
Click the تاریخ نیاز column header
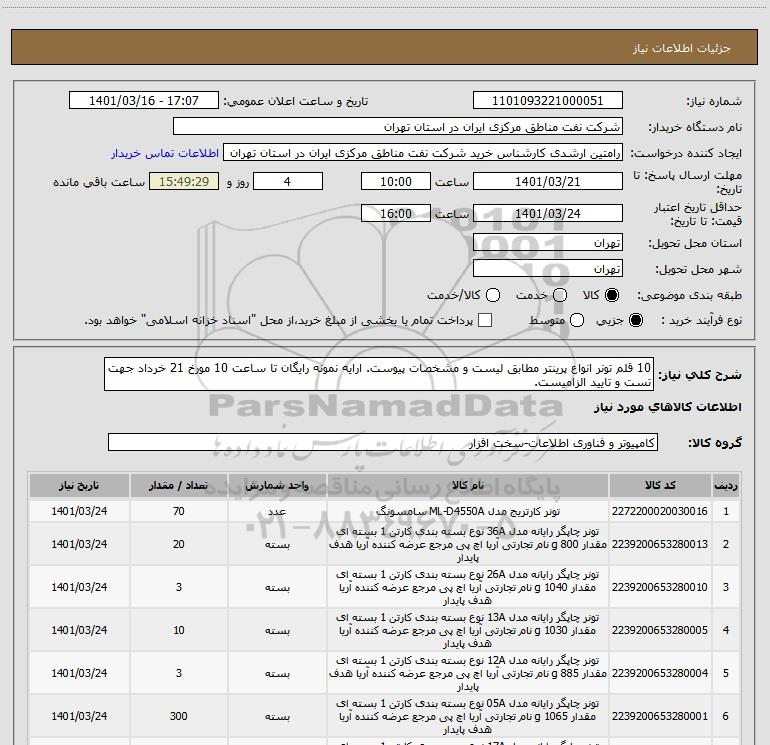click(79, 485)
